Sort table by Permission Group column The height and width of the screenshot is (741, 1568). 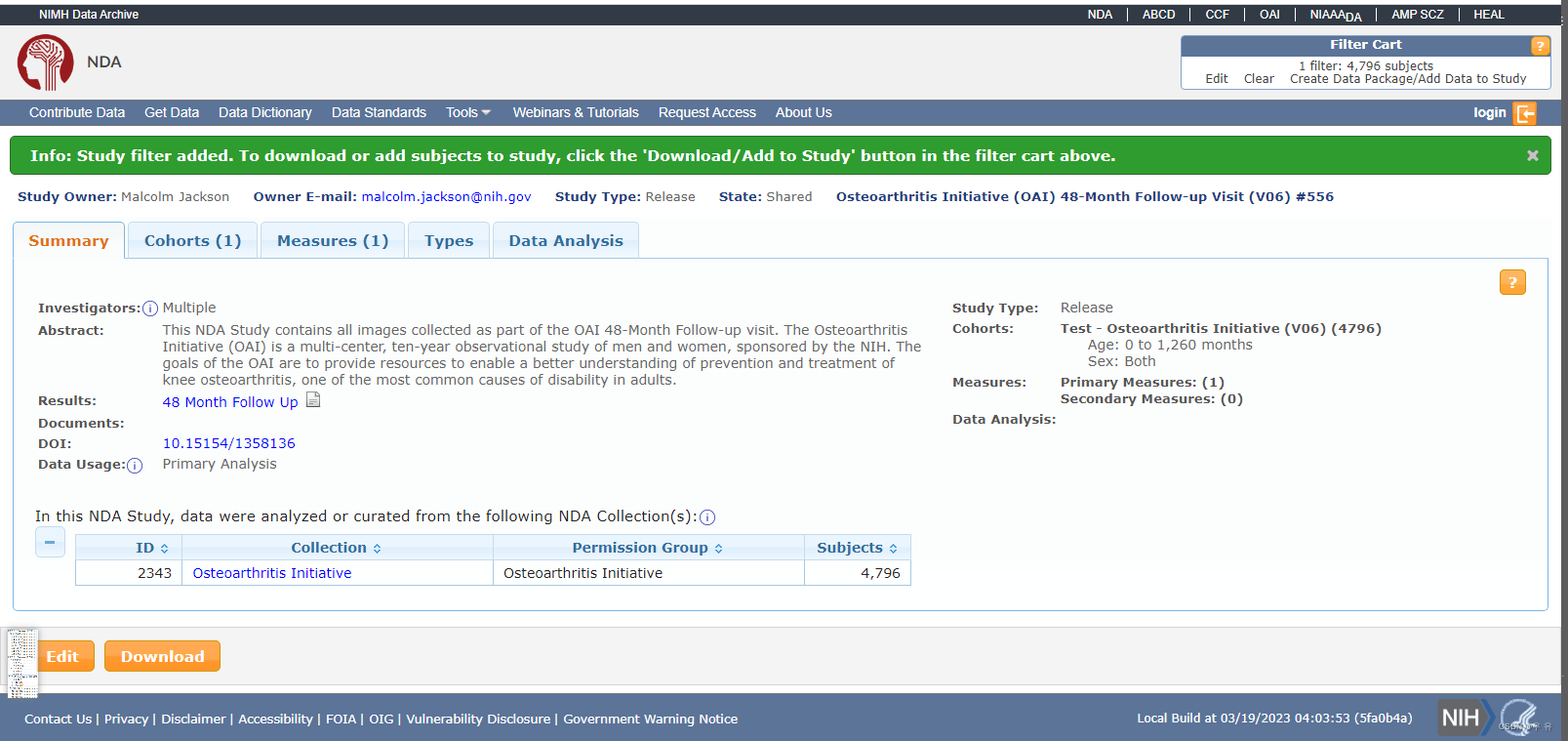(x=649, y=548)
